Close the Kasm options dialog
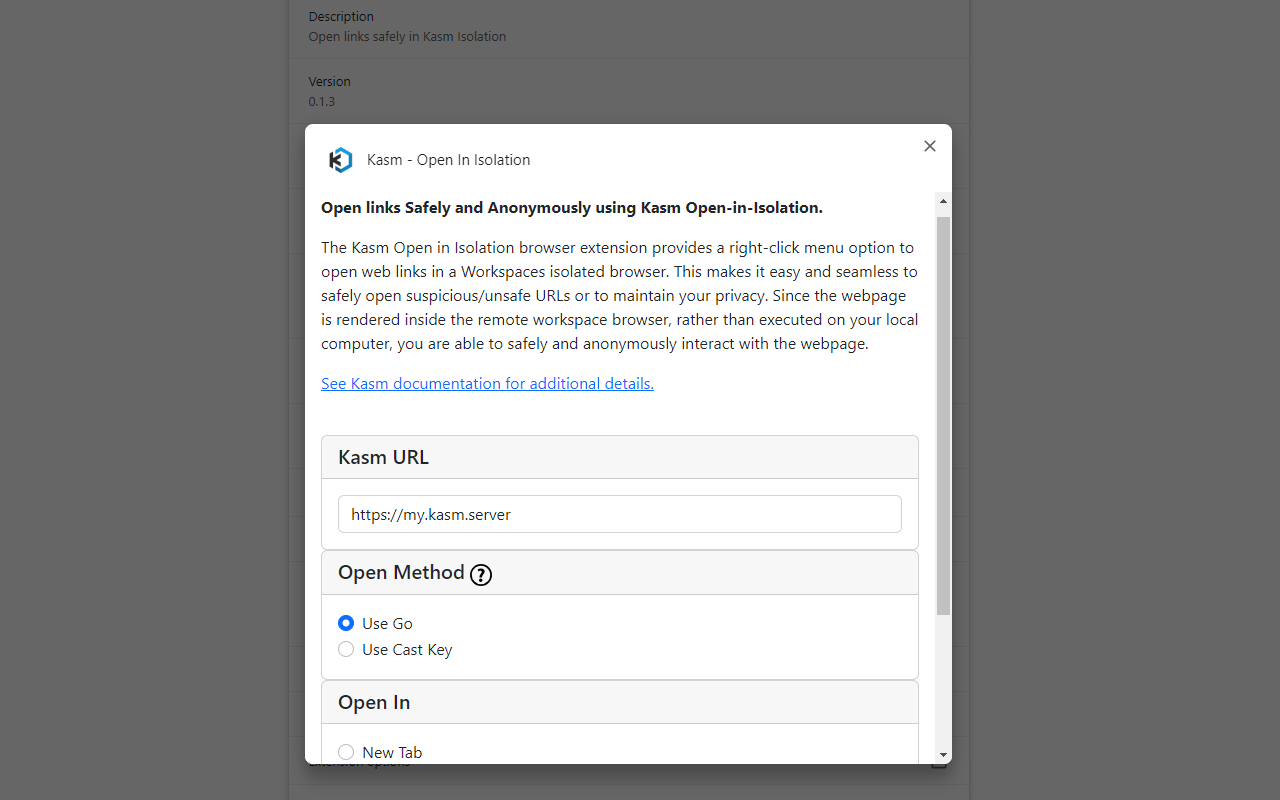Image resolution: width=1280 pixels, height=800 pixels. tap(930, 146)
